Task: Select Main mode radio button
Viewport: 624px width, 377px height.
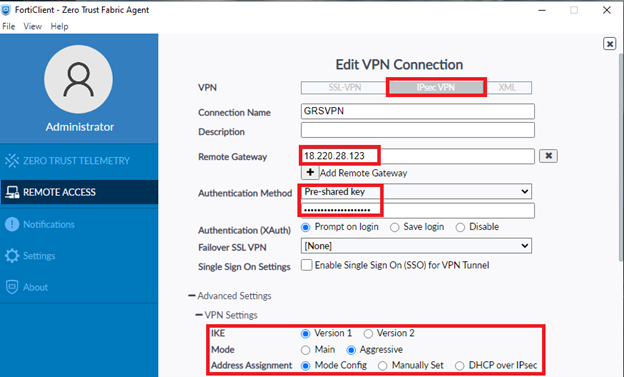Action: (x=306, y=350)
